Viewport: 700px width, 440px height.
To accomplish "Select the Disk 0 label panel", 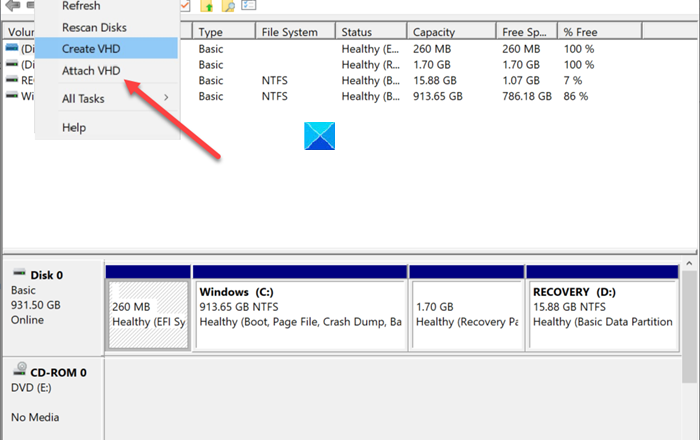I will [x=54, y=308].
